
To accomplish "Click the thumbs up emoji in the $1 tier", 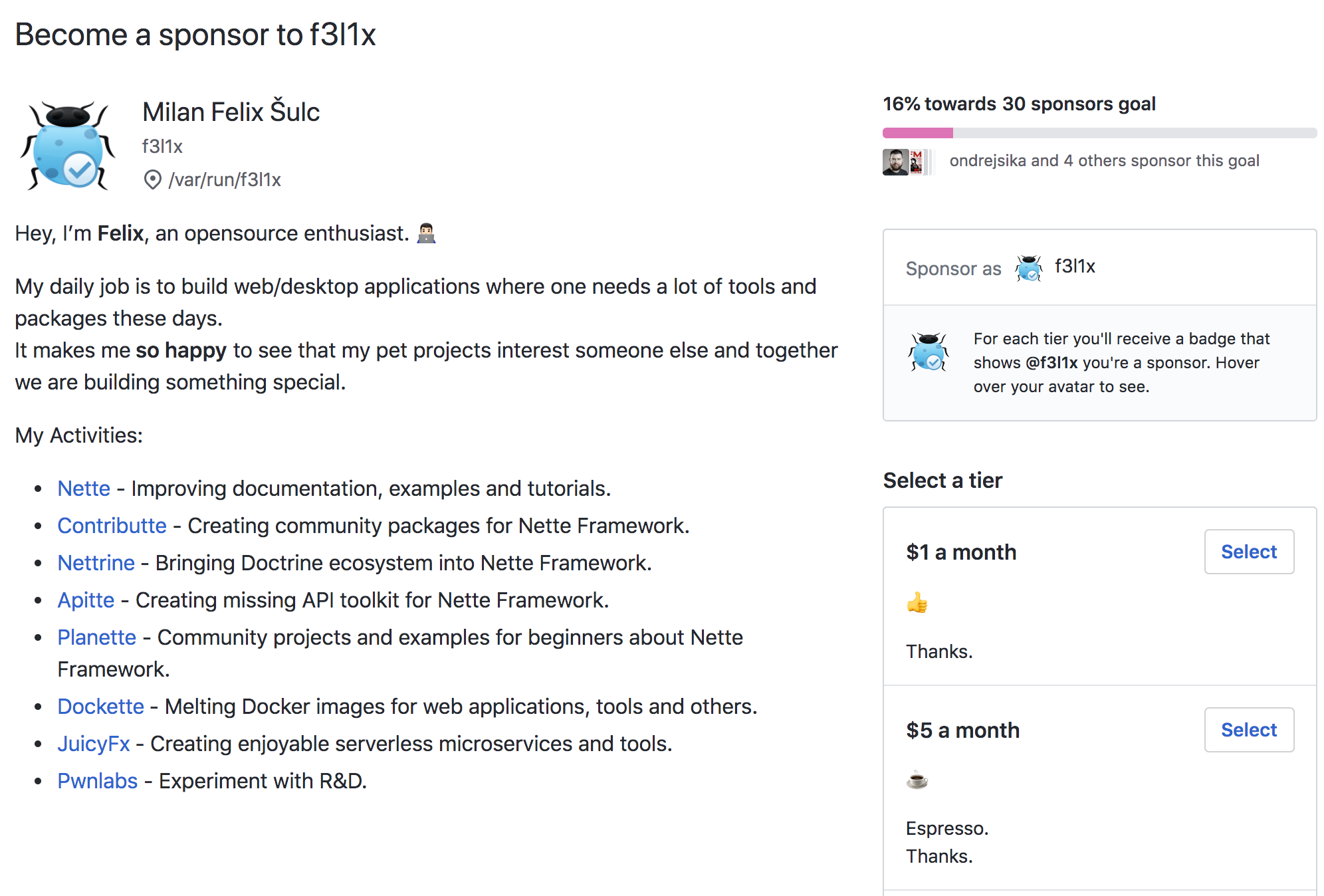I will (917, 603).
